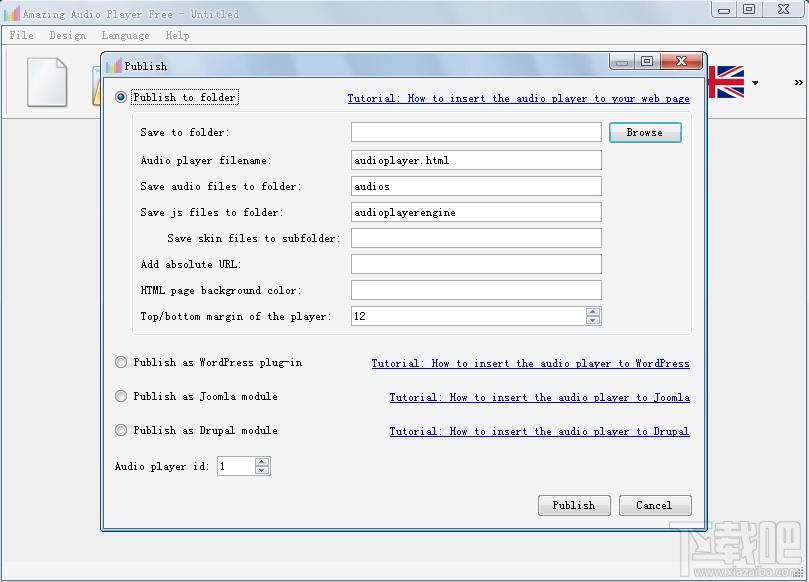Click the Browse button

click(645, 133)
